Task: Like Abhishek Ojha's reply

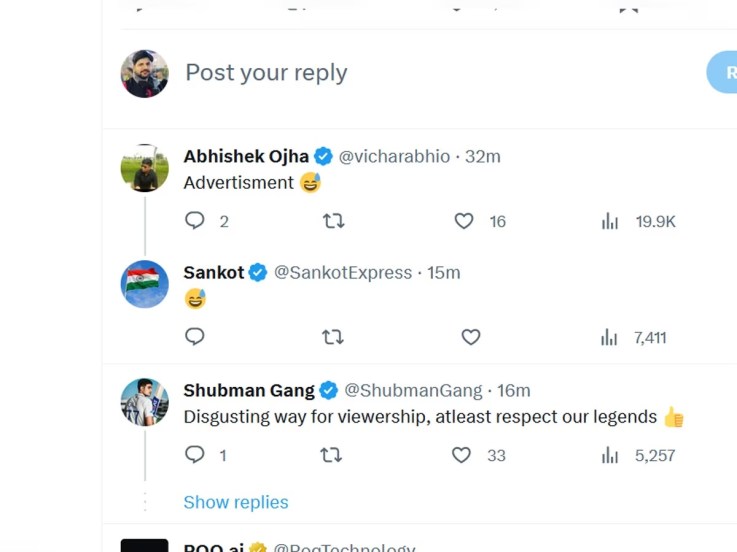Action: [464, 221]
